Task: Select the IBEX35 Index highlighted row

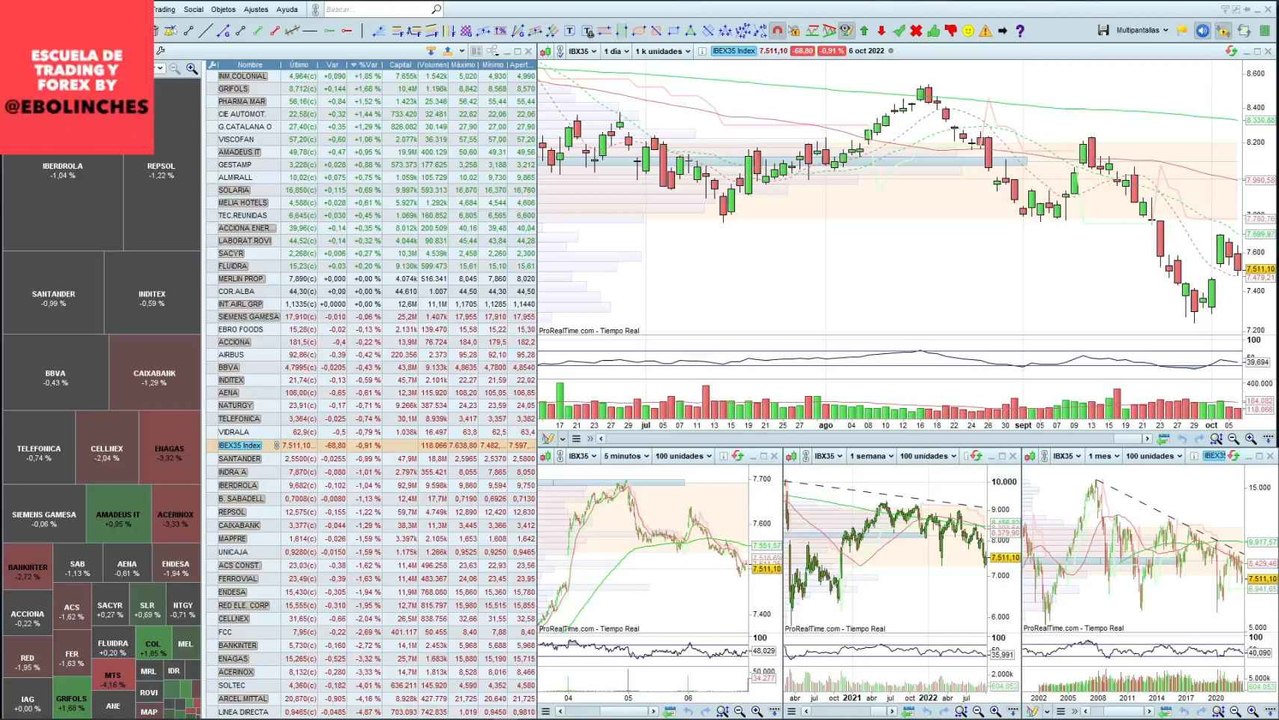Action: [x=372, y=445]
